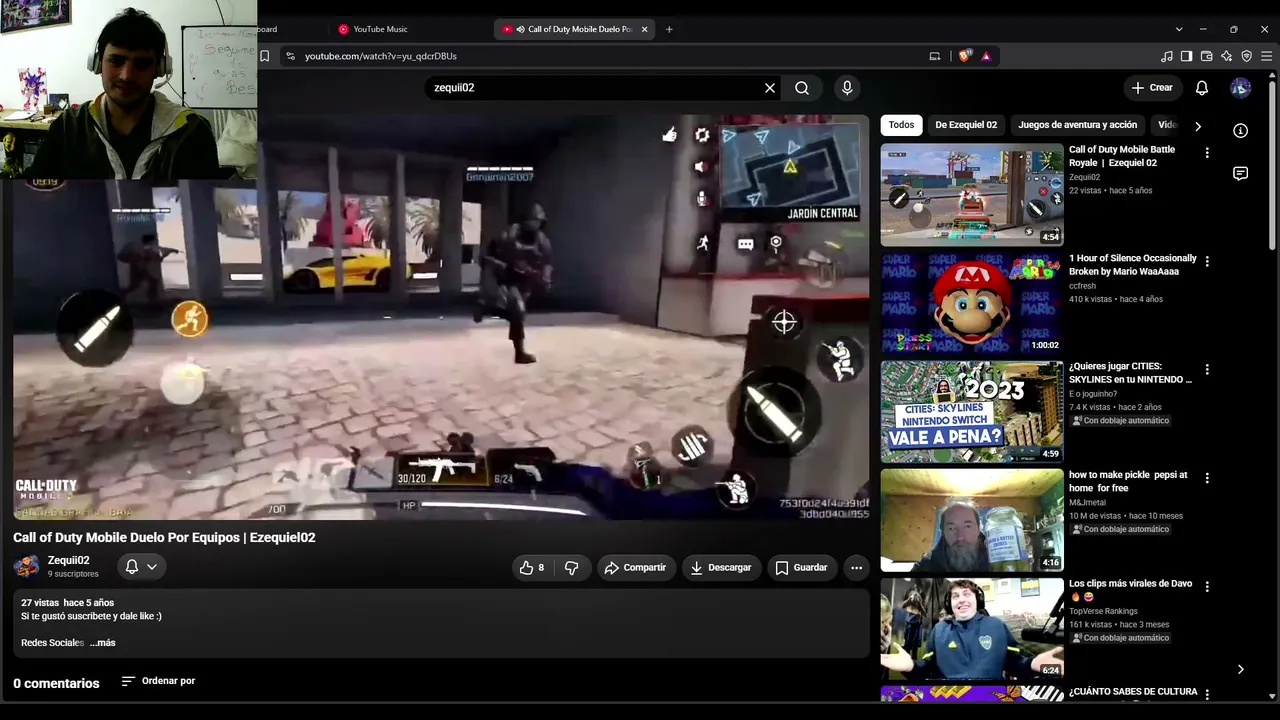Image resolution: width=1280 pixels, height=720 pixels.
Task: Expand the subscription notification bell dropdown
Action: pos(141,567)
